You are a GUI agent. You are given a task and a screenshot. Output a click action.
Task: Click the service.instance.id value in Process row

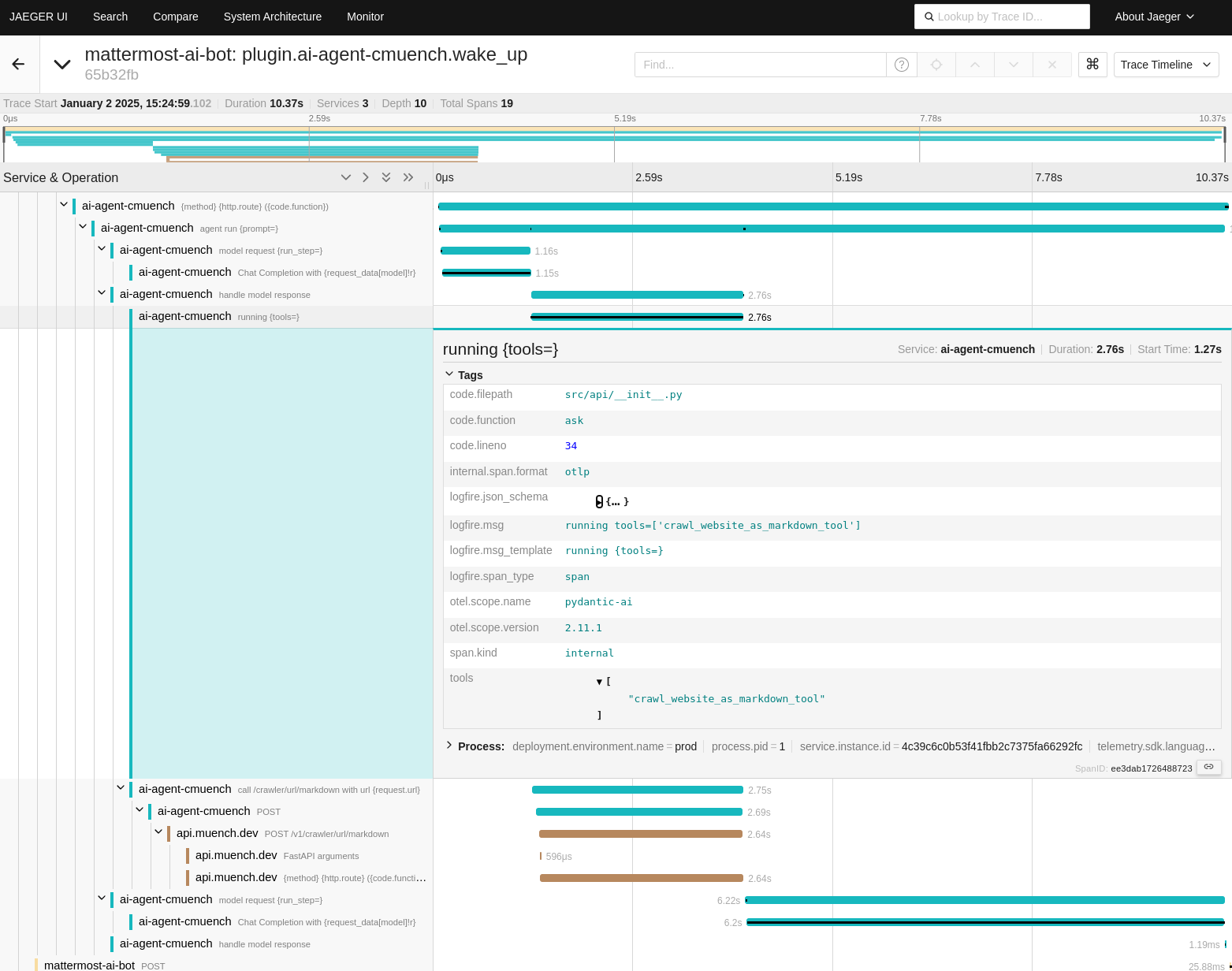coord(992,746)
